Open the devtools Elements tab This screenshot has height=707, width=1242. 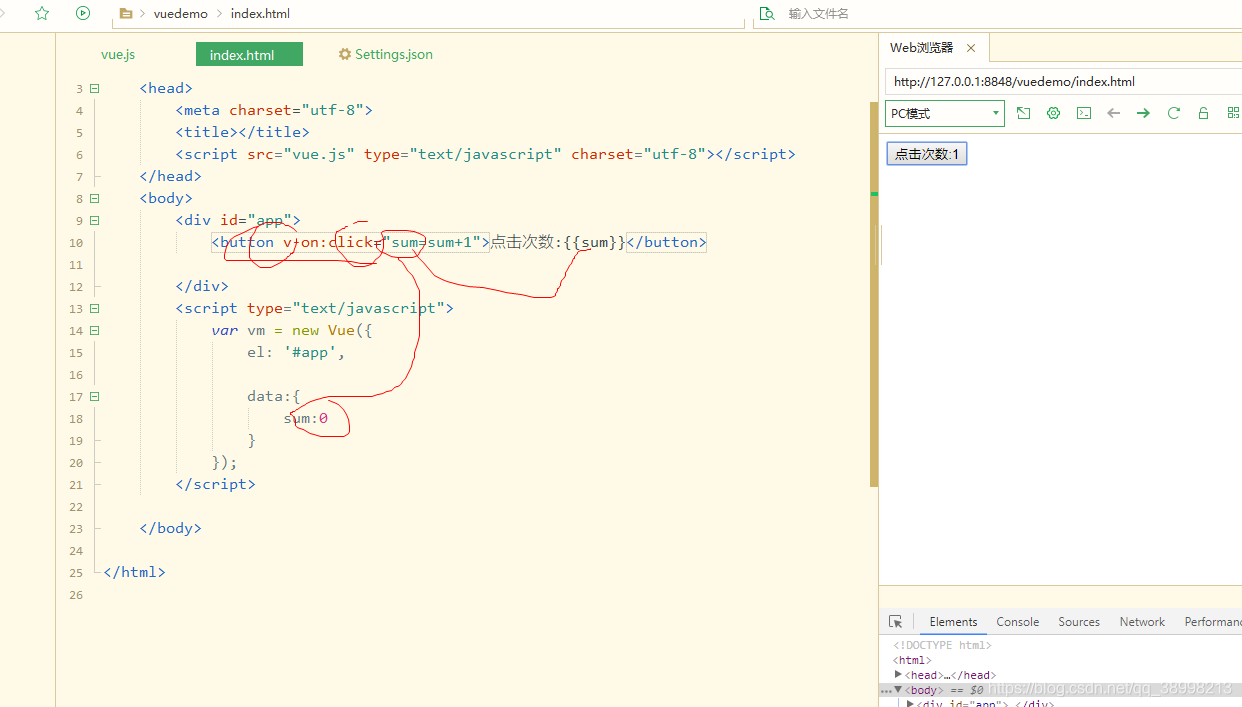[x=953, y=621]
